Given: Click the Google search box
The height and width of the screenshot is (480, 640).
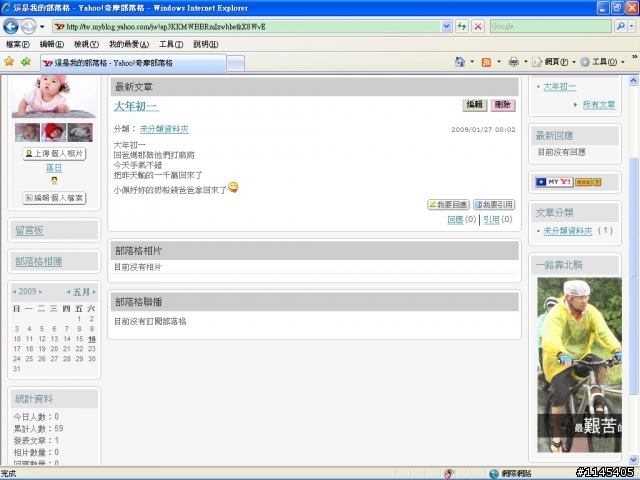Looking at the screenshot, I should pyautogui.click(x=551, y=27).
